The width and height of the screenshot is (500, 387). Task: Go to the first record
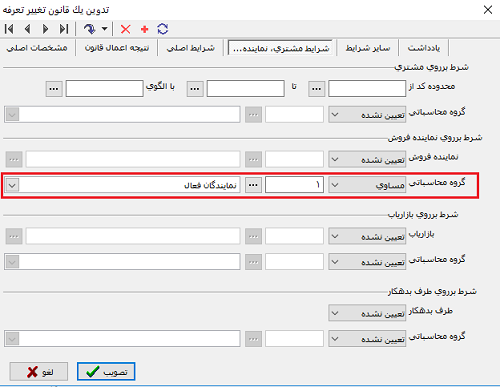point(9,29)
